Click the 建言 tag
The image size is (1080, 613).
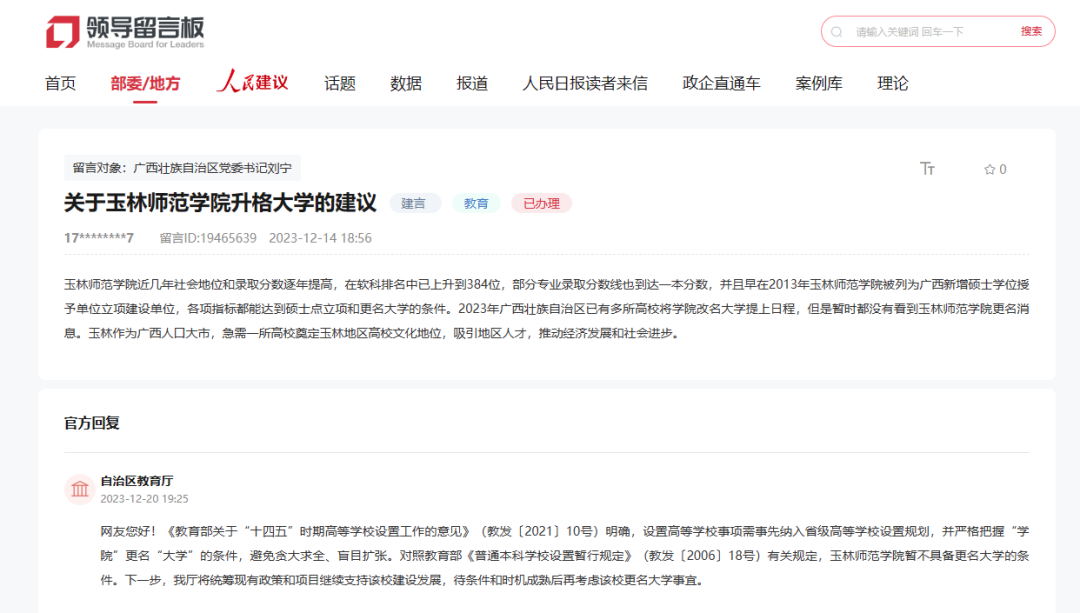click(x=415, y=203)
